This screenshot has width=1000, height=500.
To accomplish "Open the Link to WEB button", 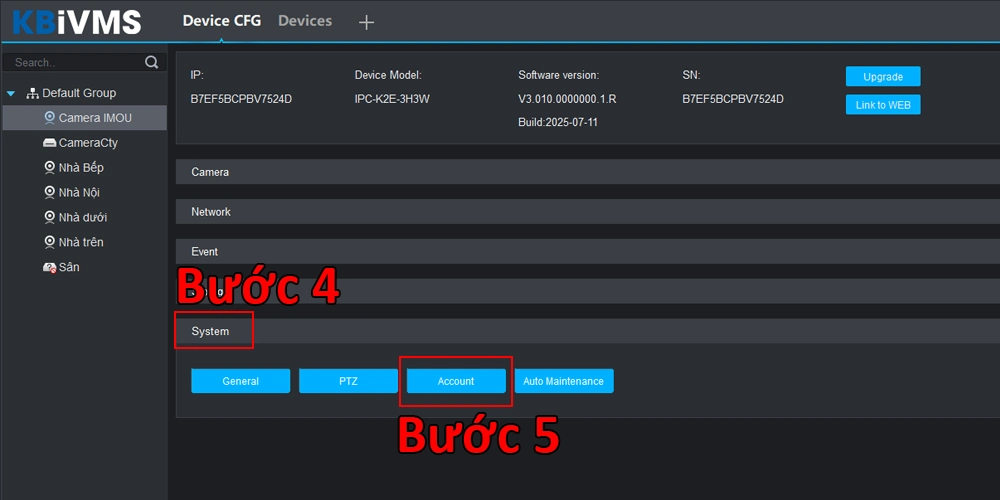I will point(883,105).
